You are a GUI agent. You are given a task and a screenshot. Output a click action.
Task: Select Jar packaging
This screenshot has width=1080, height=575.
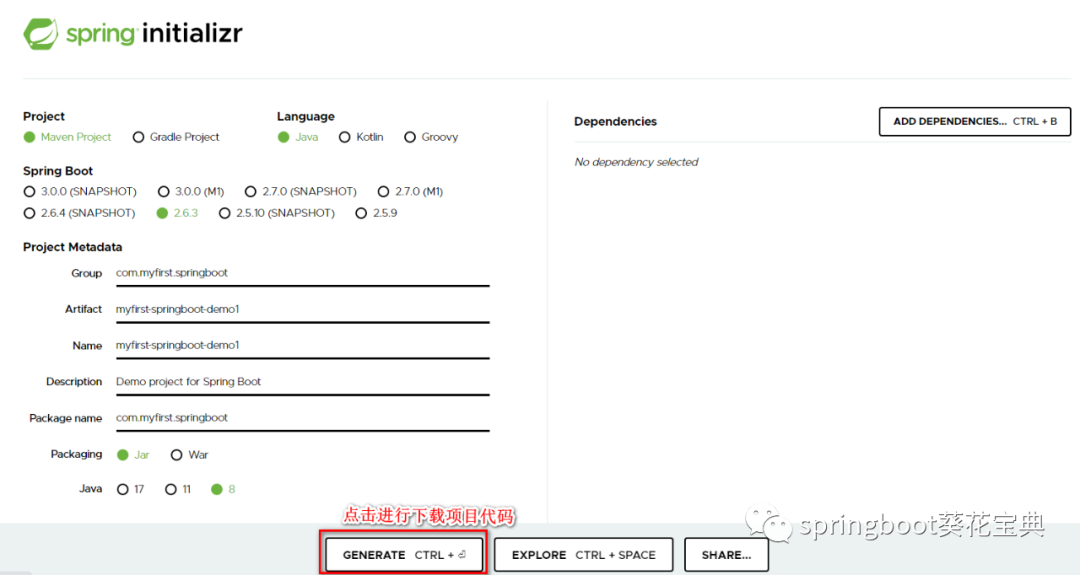click(133, 454)
